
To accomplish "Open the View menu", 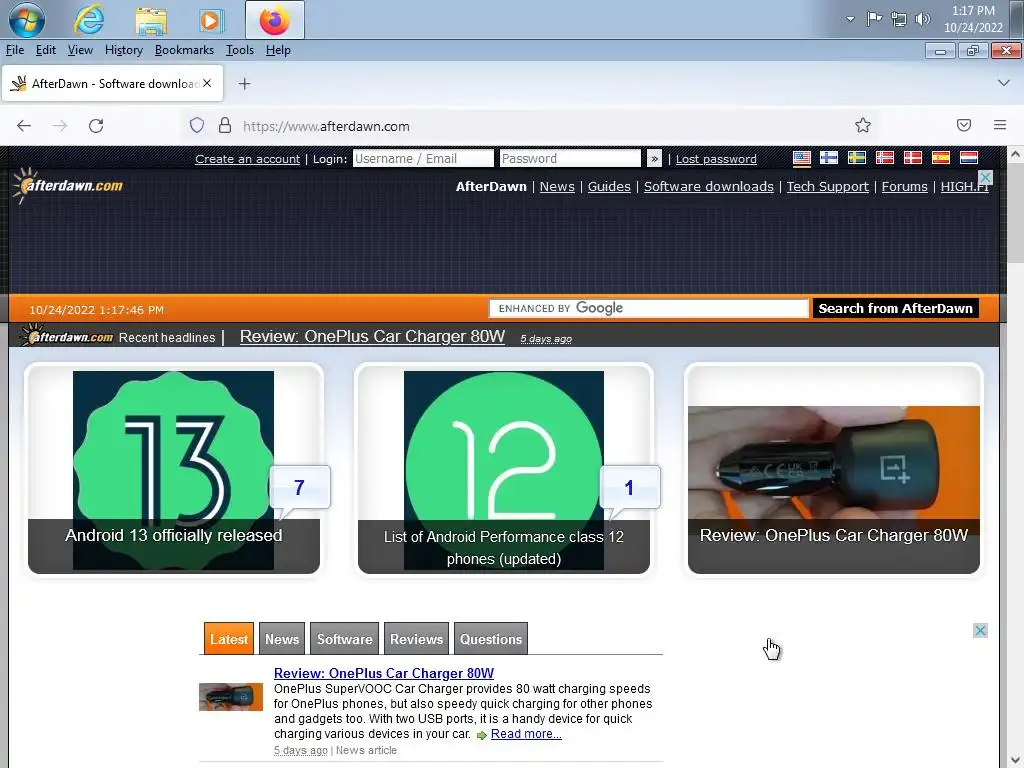I will pos(80,50).
